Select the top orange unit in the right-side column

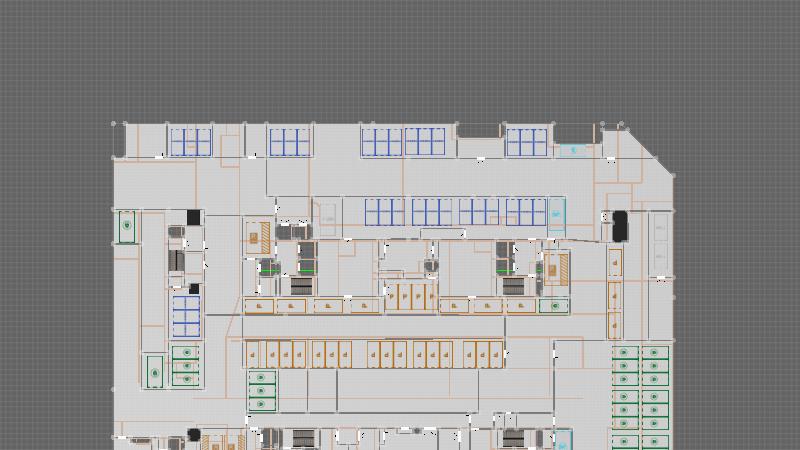615,263
